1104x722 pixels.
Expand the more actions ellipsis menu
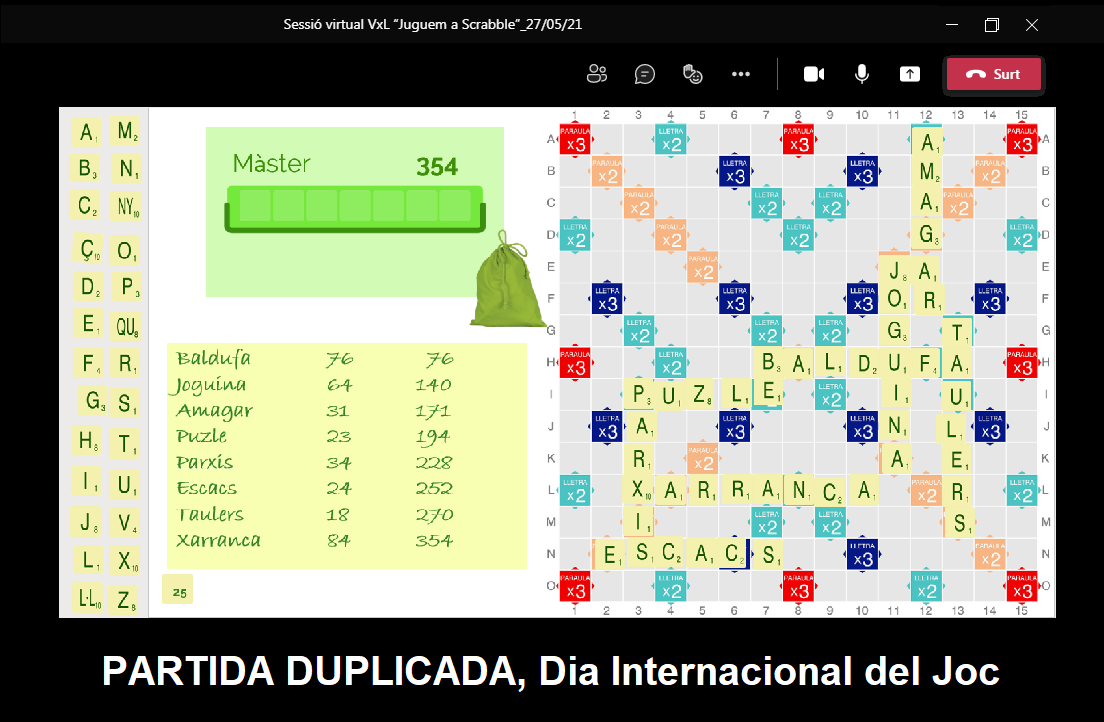[x=740, y=74]
